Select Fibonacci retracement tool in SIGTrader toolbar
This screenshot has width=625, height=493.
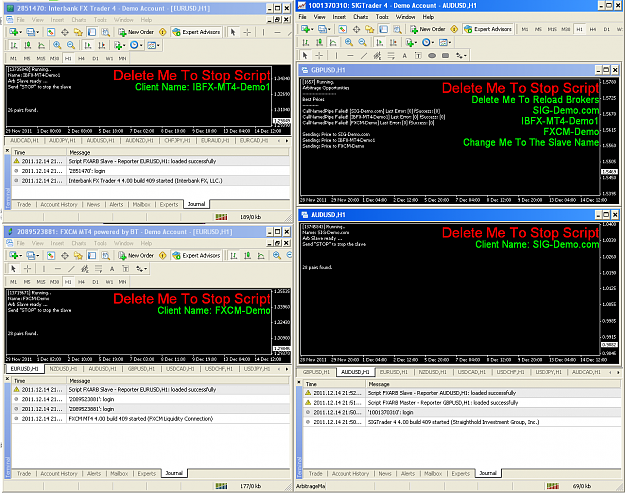point(391,55)
